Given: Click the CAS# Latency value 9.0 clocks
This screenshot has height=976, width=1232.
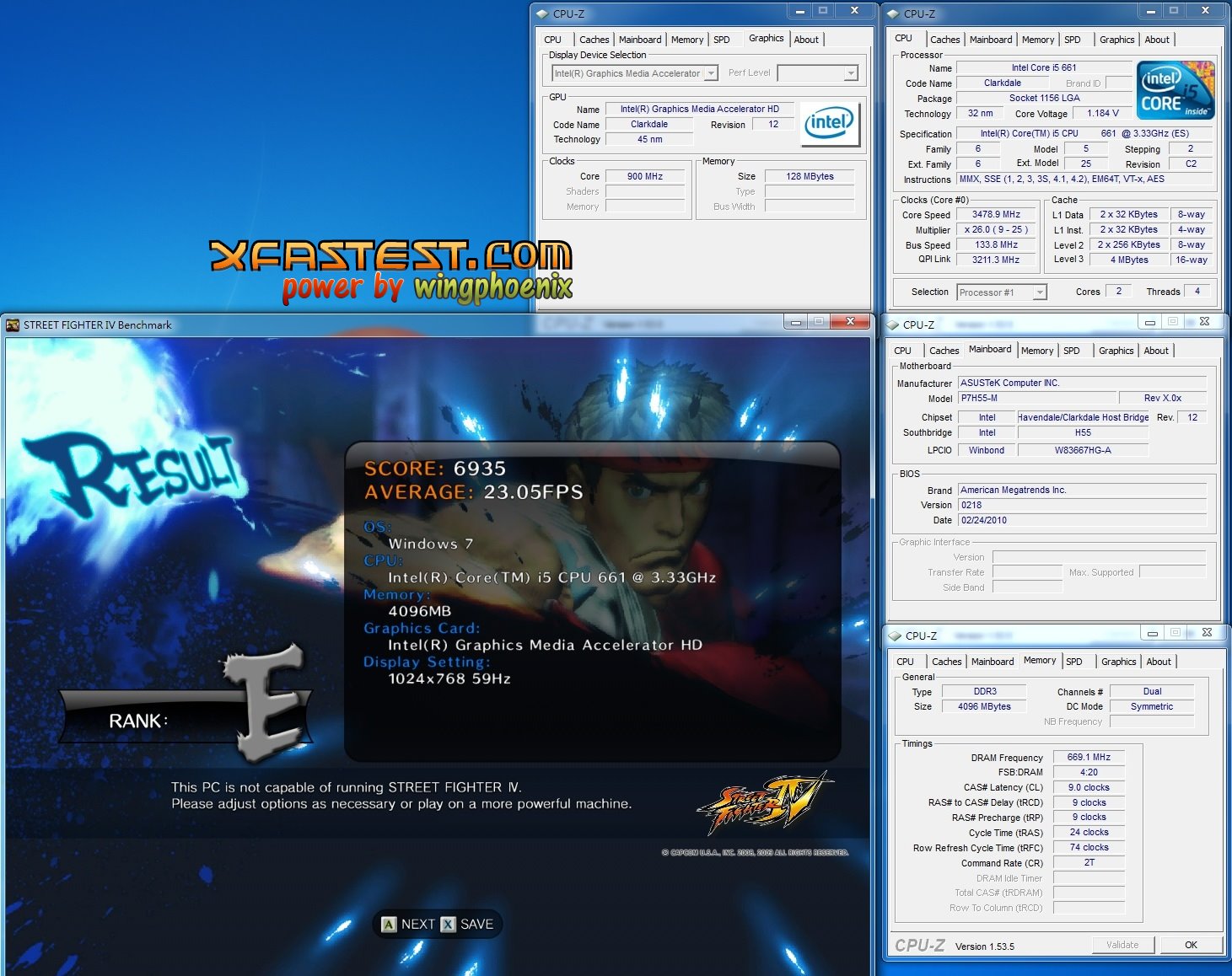Looking at the screenshot, I should click(x=1089, y=787).
